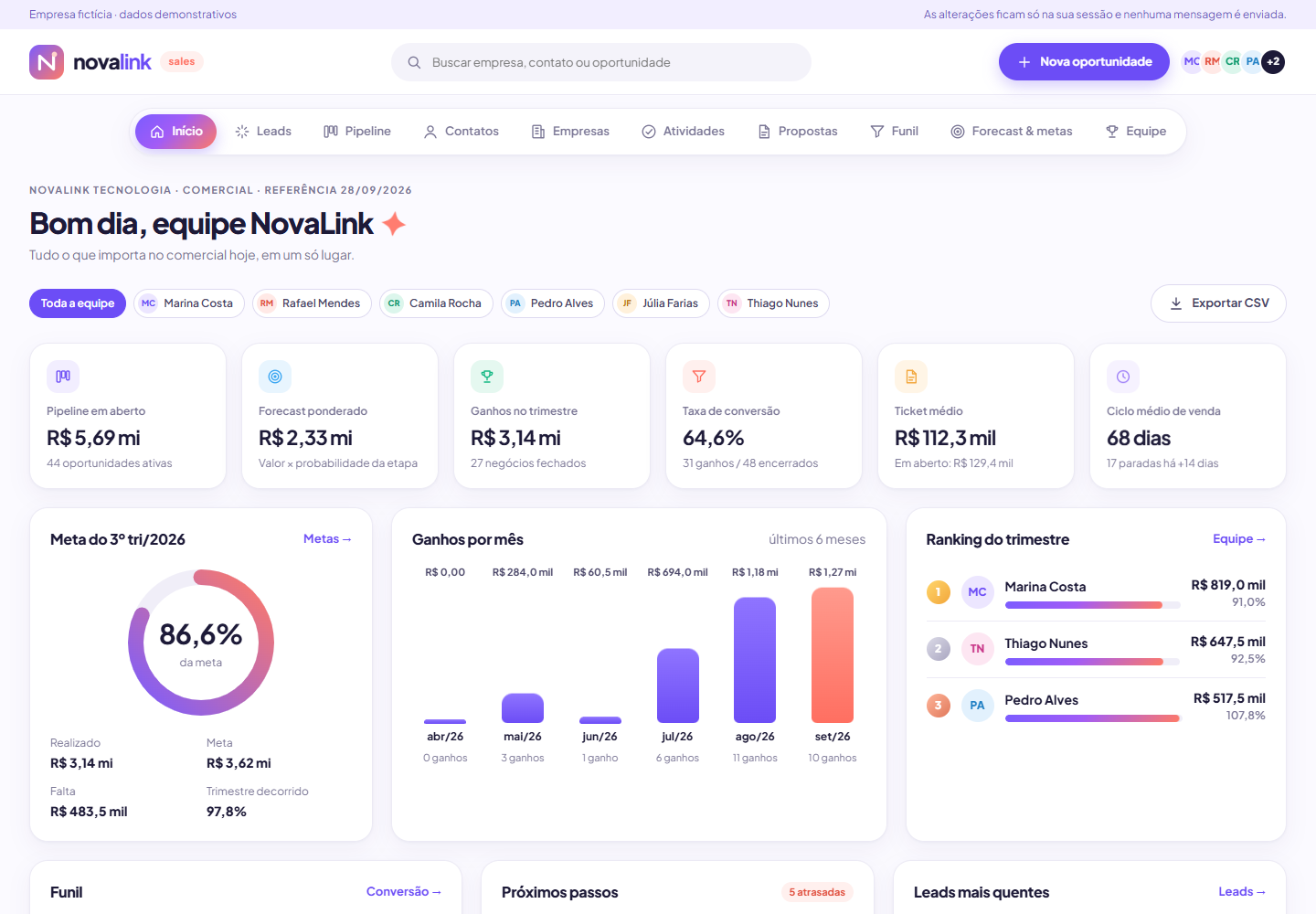Click the Ticket médio document icon

click(x=911, y=377)
